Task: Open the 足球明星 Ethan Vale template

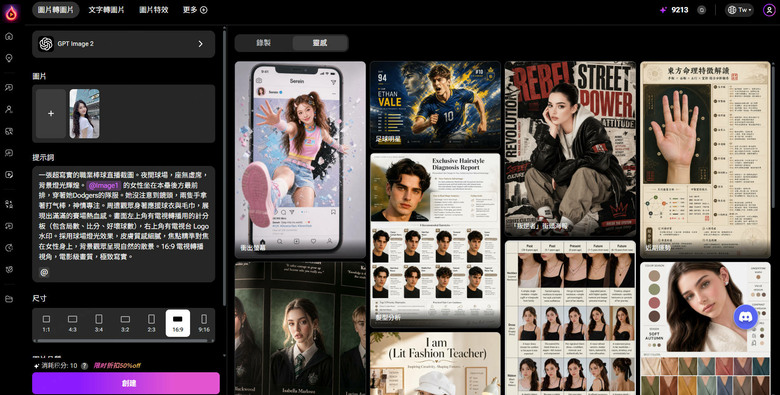Action: 435,105
